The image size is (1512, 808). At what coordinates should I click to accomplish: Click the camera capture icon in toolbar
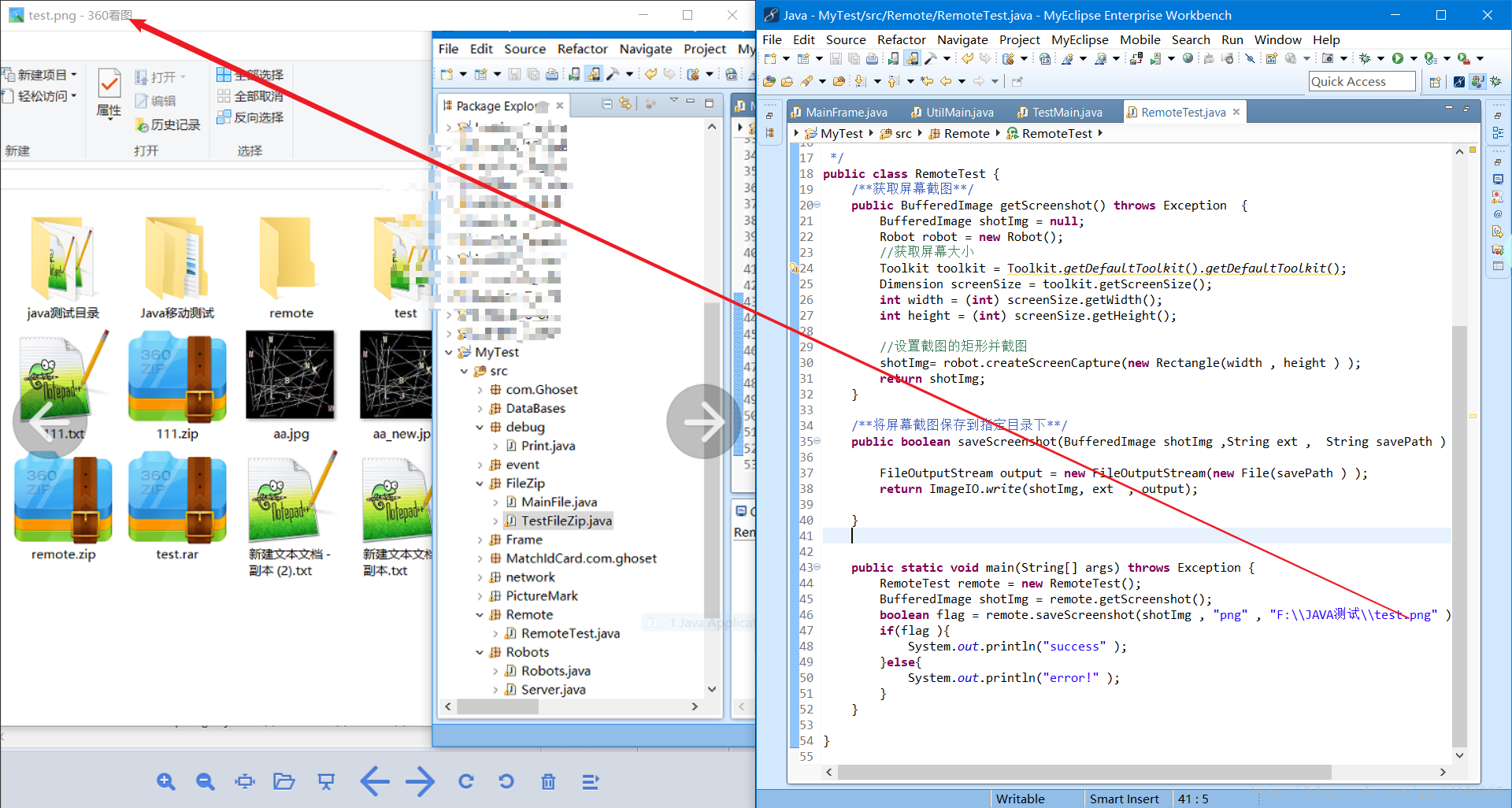pos(1328,58)
